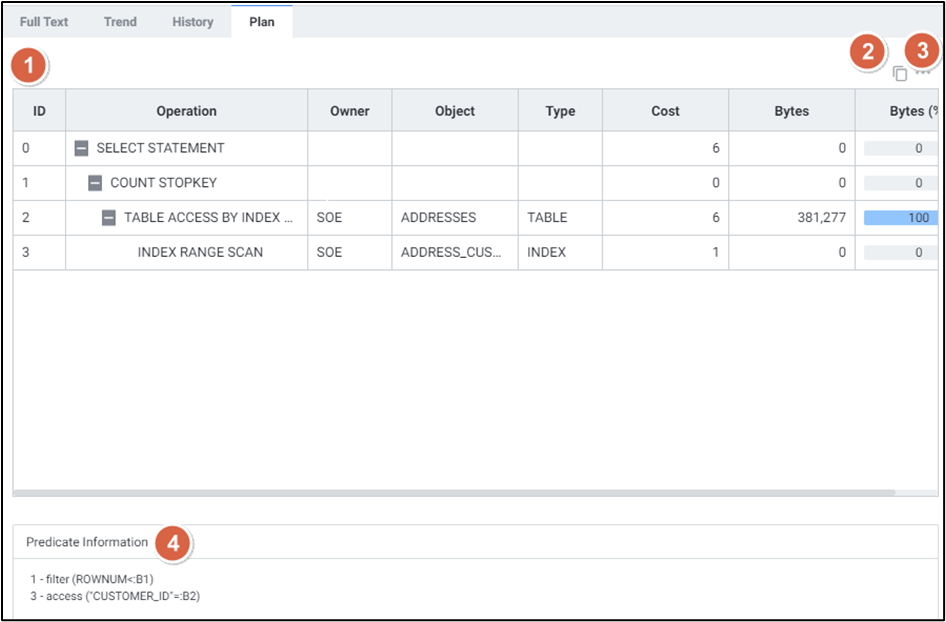
Task: Collapse the TABLE ACCESS BY INDEX node
Action: pyautogui.click(x=109, y=218)
